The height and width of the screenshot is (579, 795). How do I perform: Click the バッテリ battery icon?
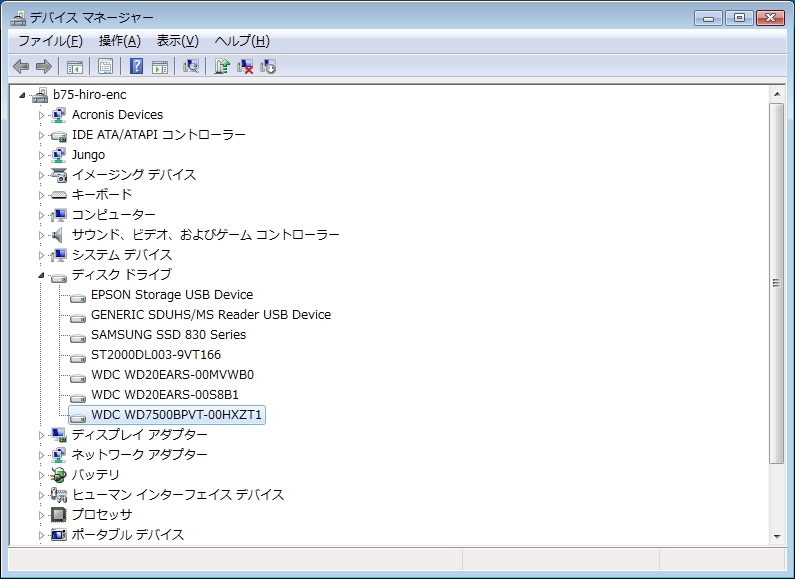(59, 475)
